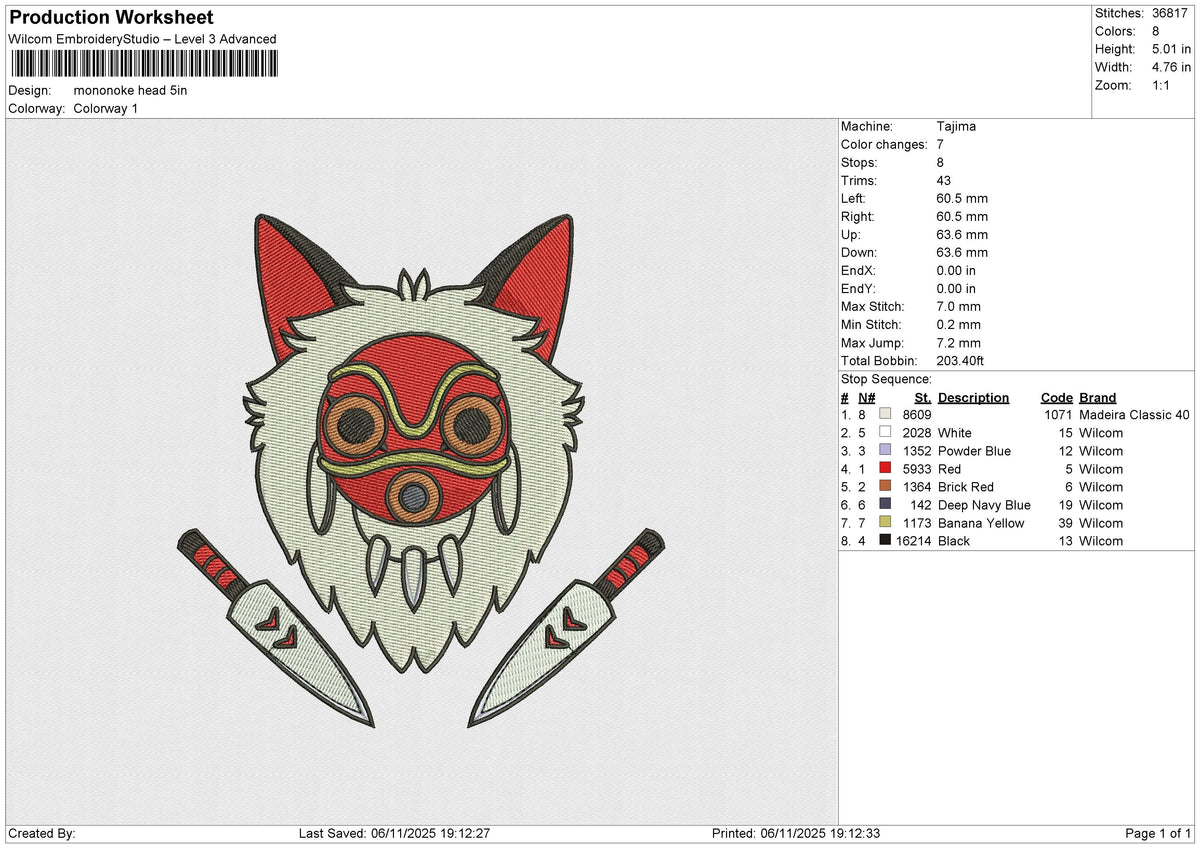
Task: Select the 'Powder Blue' description text
Action: point(974,451)
